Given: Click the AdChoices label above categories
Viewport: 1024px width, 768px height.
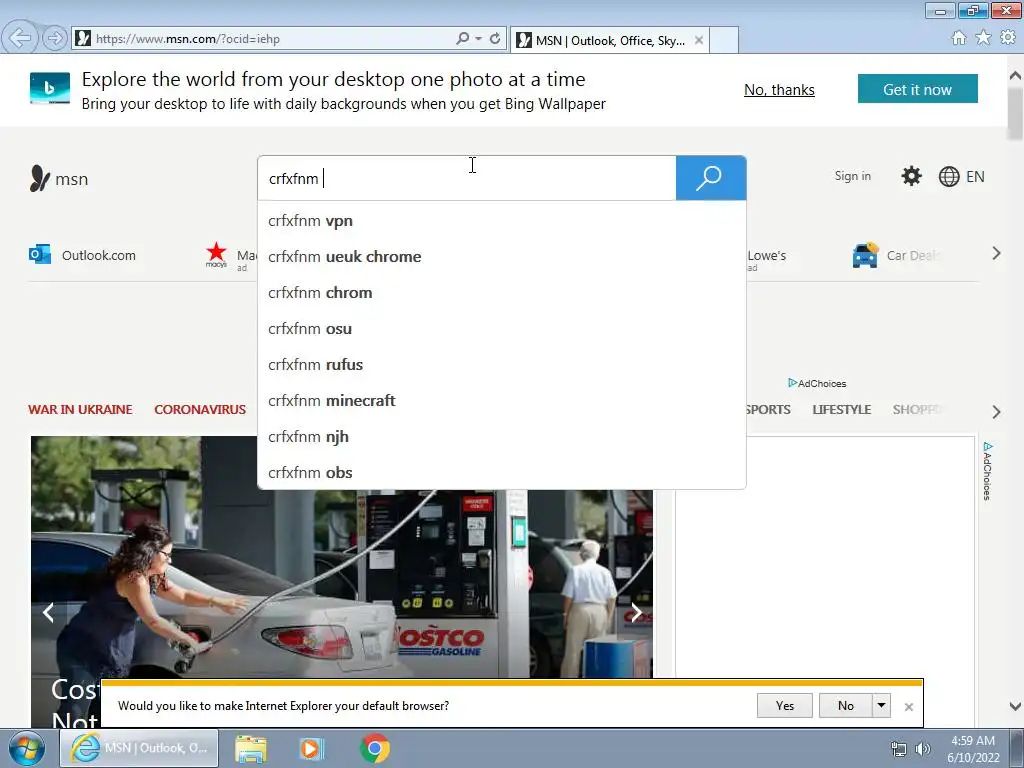Looking at the screenshot, I should point(817,383).
